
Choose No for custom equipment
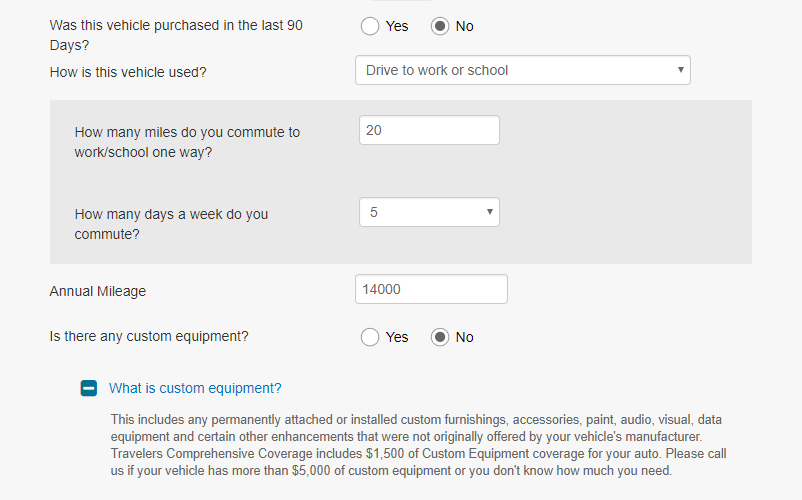tap(440, 337)
